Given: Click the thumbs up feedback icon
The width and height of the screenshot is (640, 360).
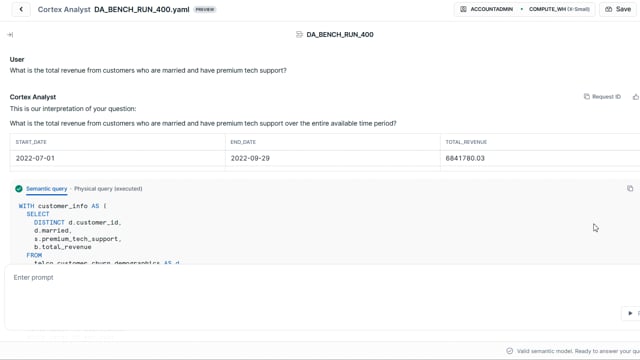Looking at the screenshot, I should 636,97.
